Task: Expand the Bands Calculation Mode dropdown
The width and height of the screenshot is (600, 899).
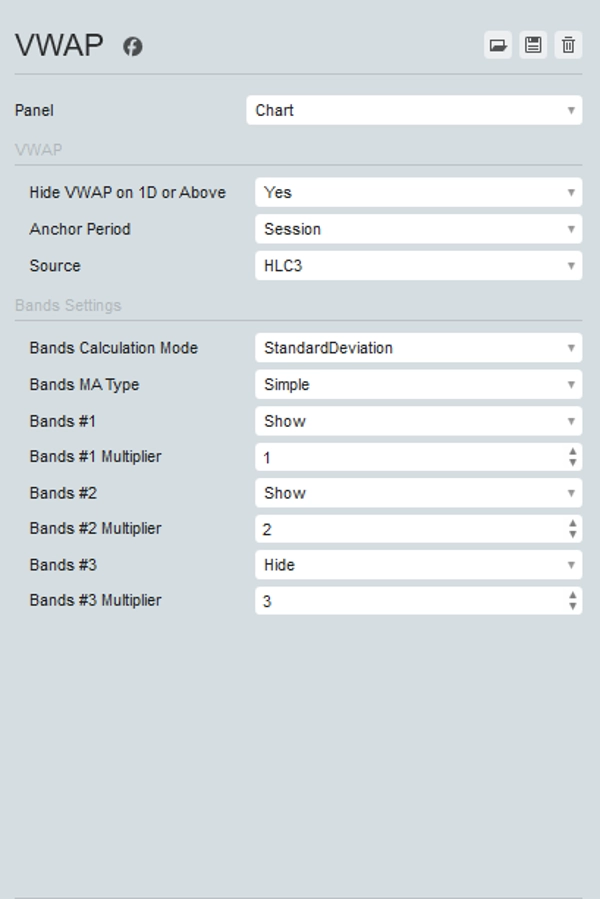Action: point(418,348)
